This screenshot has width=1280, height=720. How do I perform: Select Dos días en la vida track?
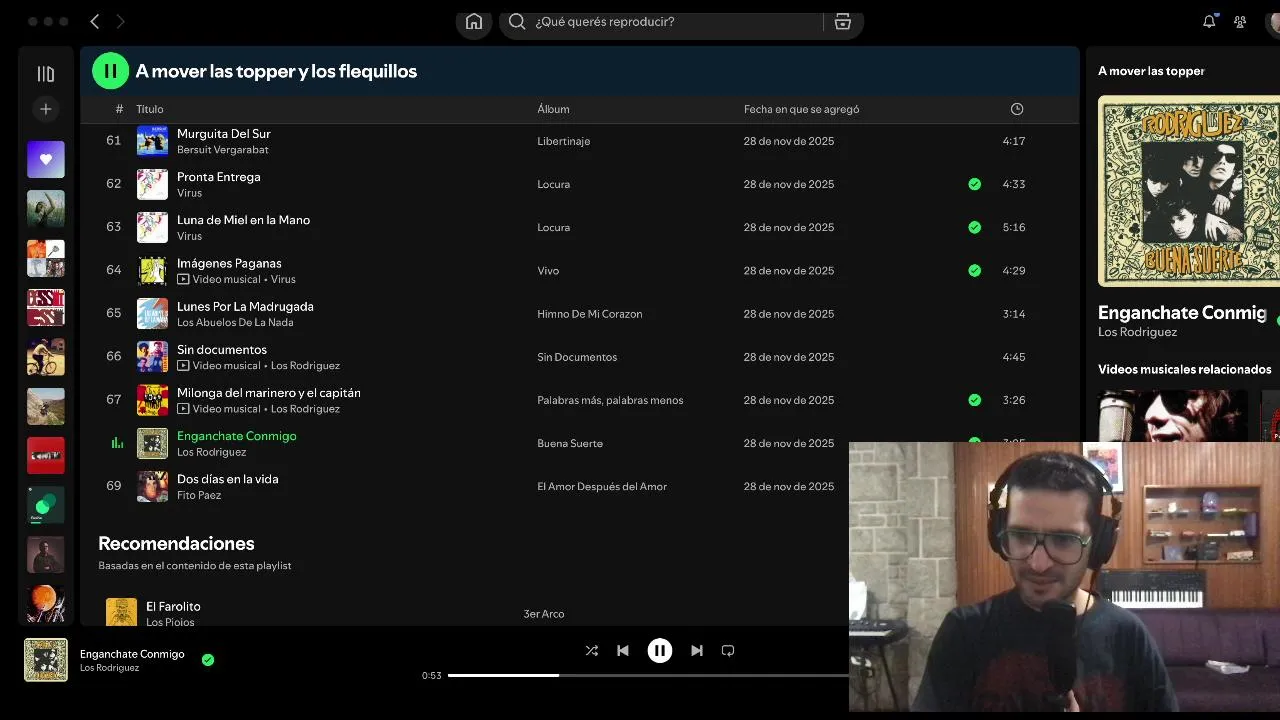tap(227, 479)
